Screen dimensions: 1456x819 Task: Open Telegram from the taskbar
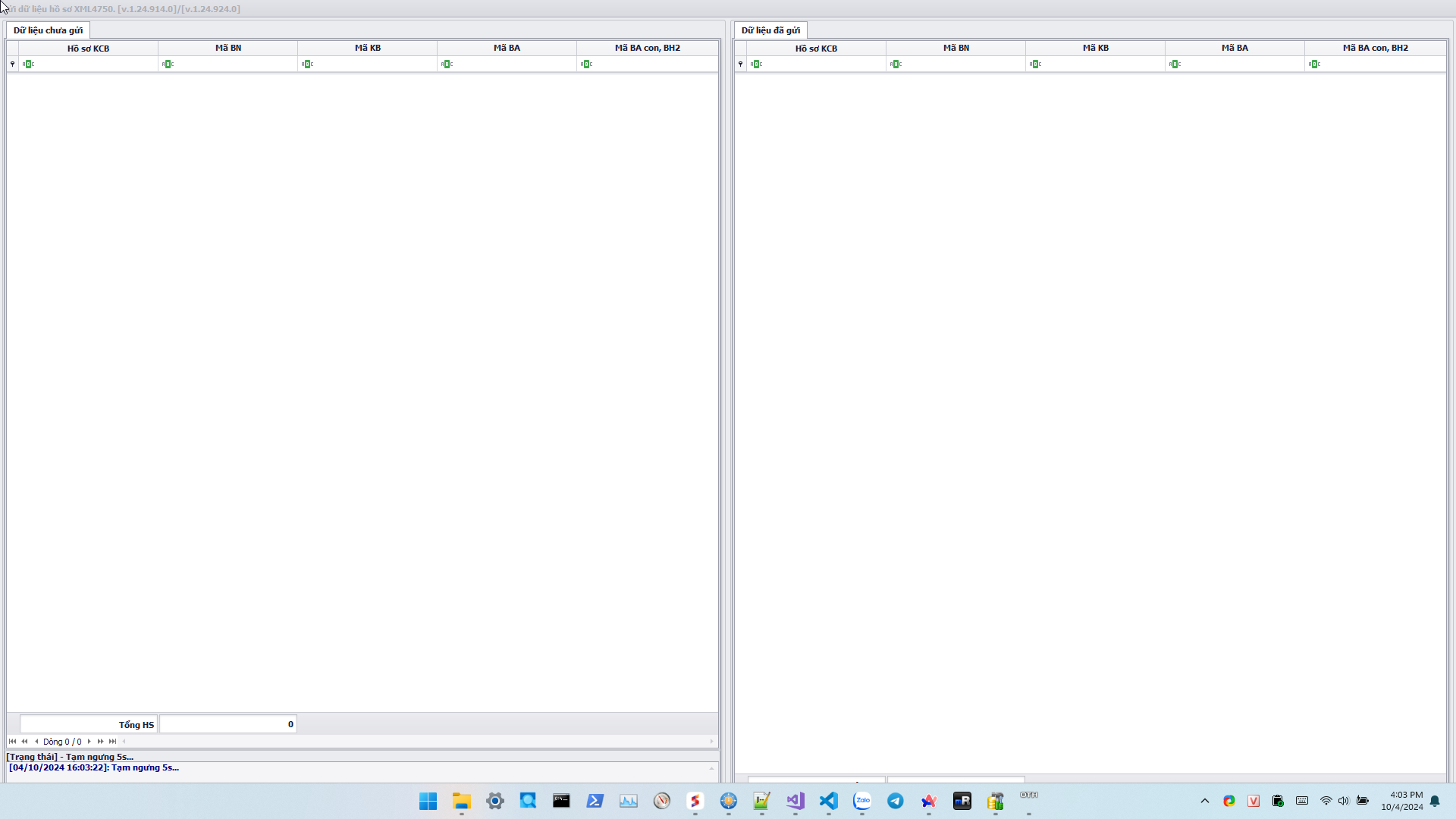pyautogui.click(x=896, y=801)
